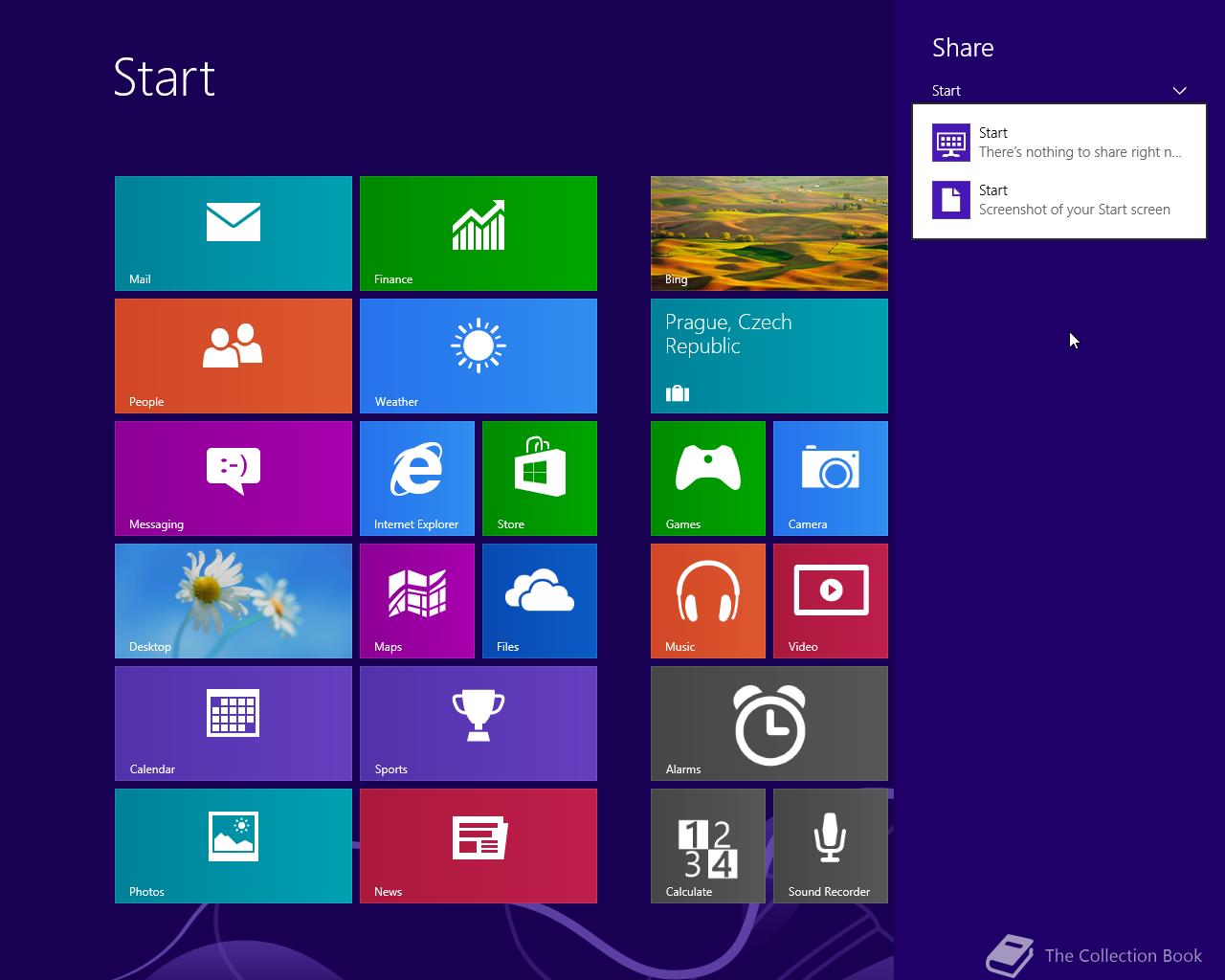Open the Bing landscape tile
This screenshot has height=980, width=1225.
769,234
